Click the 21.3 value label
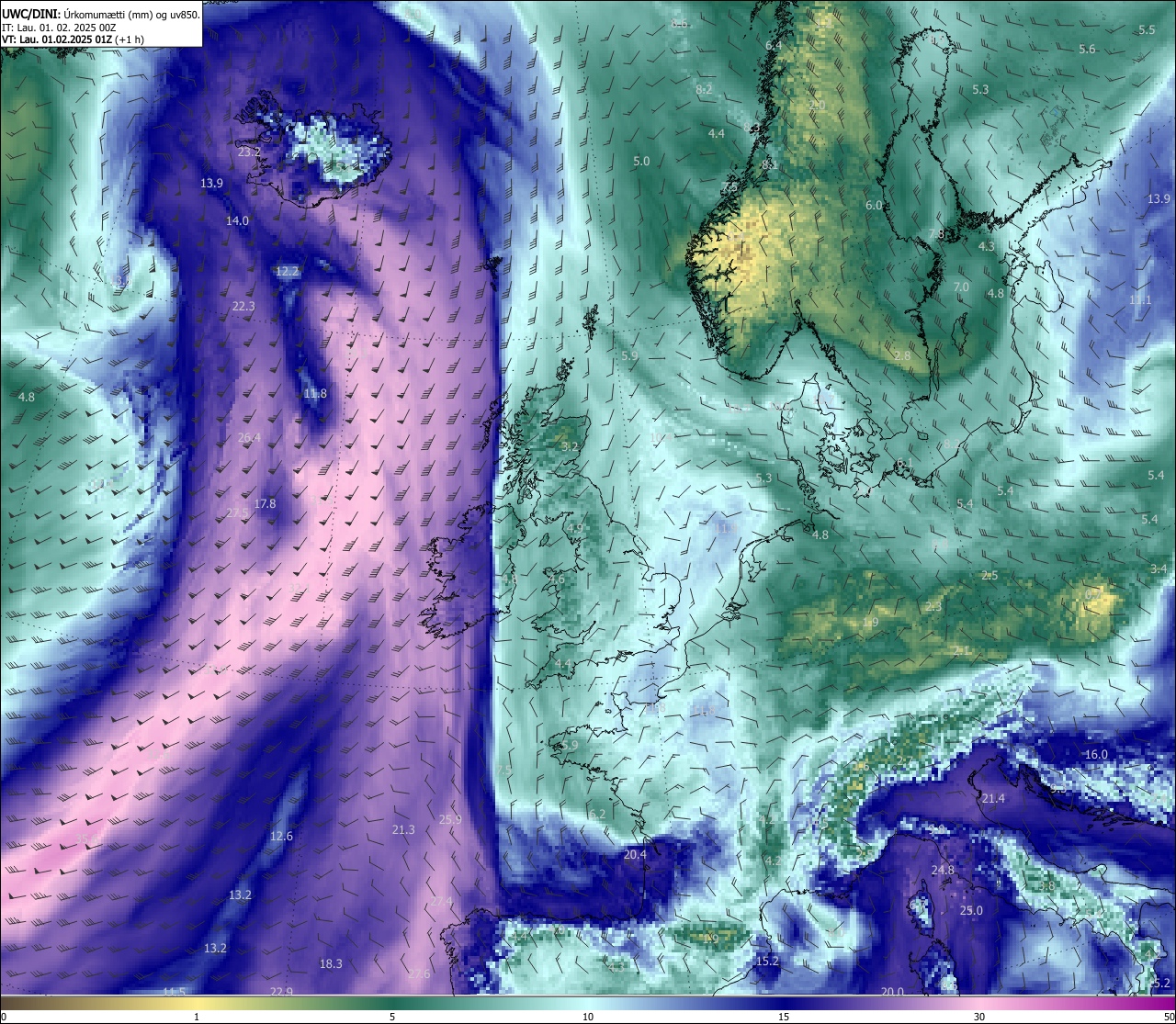The height and width of the screenshot is (1024, 1176). pos(403,829)
